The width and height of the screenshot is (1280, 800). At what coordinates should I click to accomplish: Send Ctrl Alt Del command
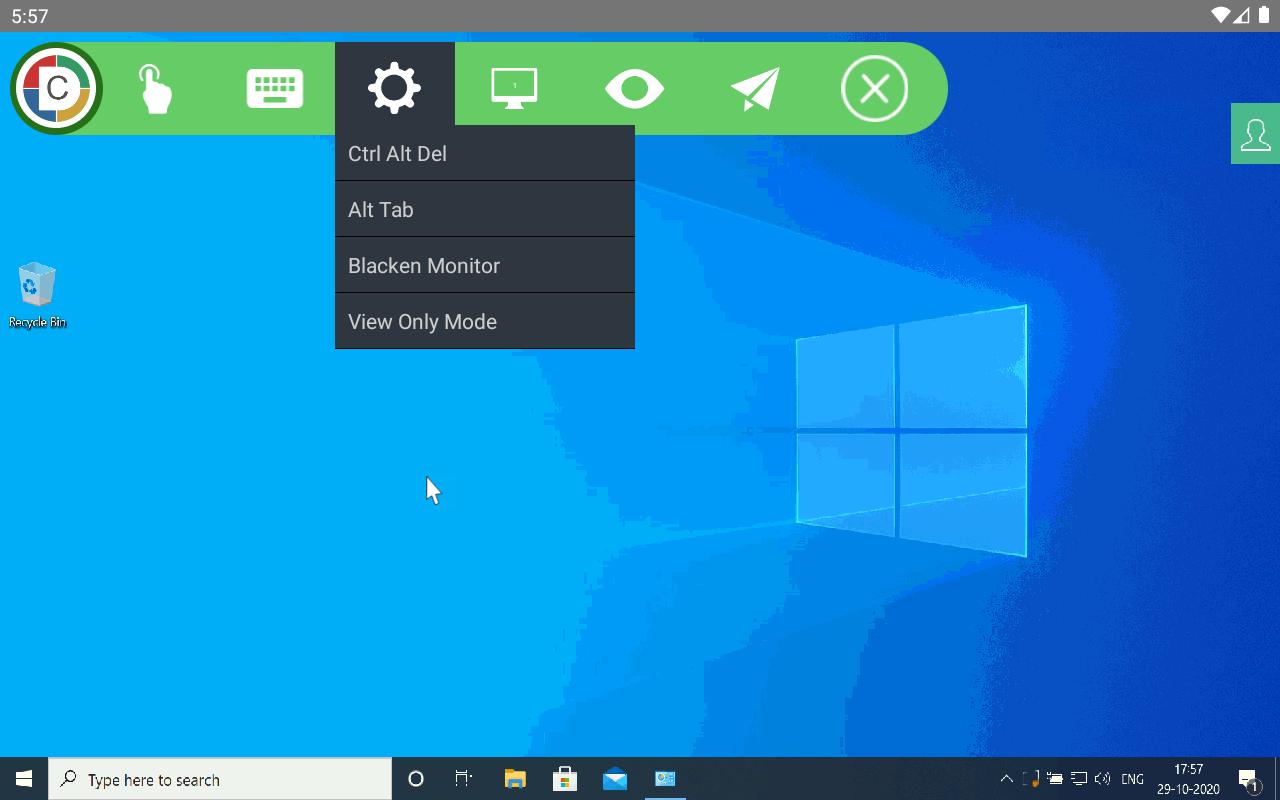click(x=485, y=153)
